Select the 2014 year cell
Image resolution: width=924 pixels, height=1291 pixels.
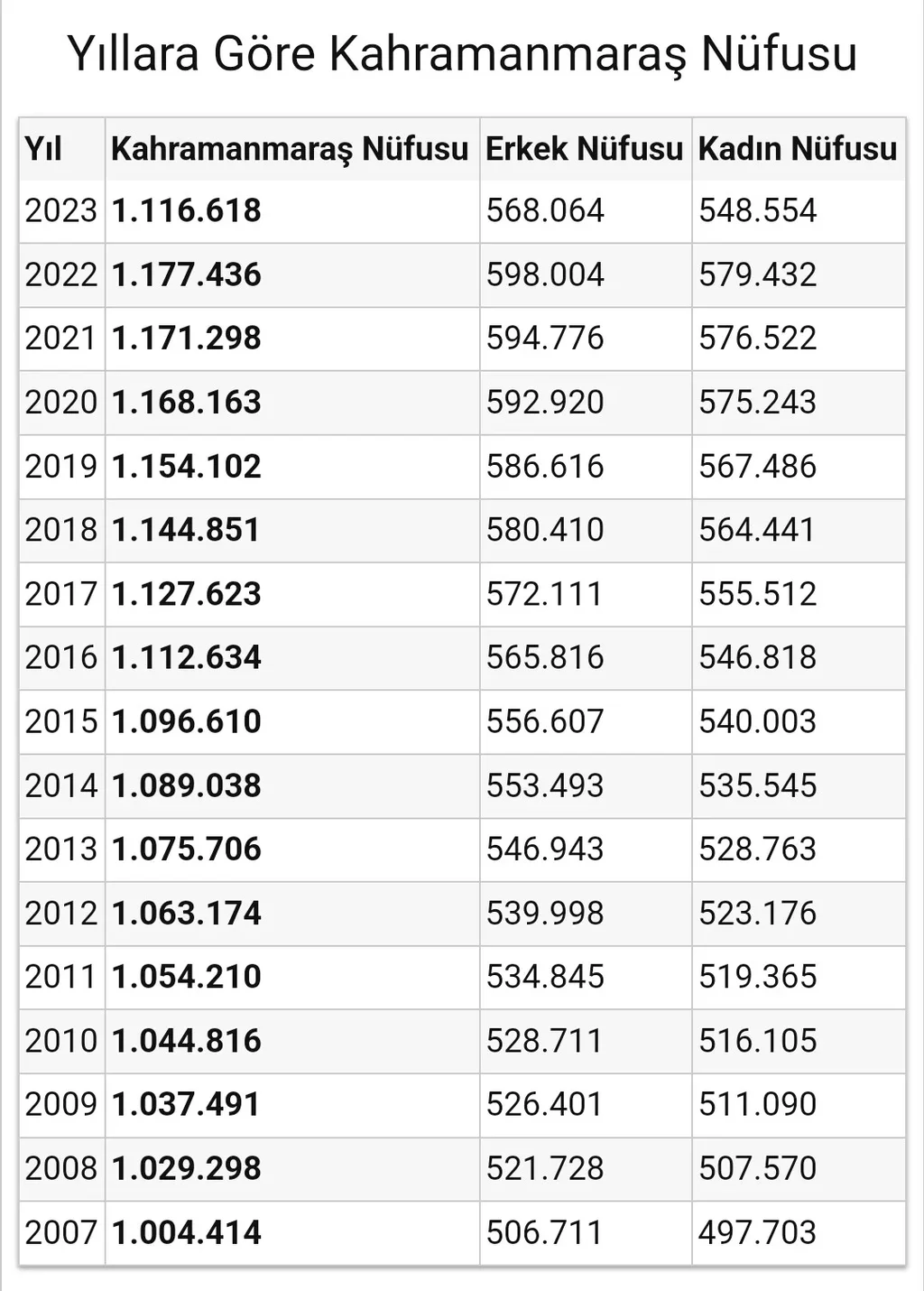pos(60,785)
